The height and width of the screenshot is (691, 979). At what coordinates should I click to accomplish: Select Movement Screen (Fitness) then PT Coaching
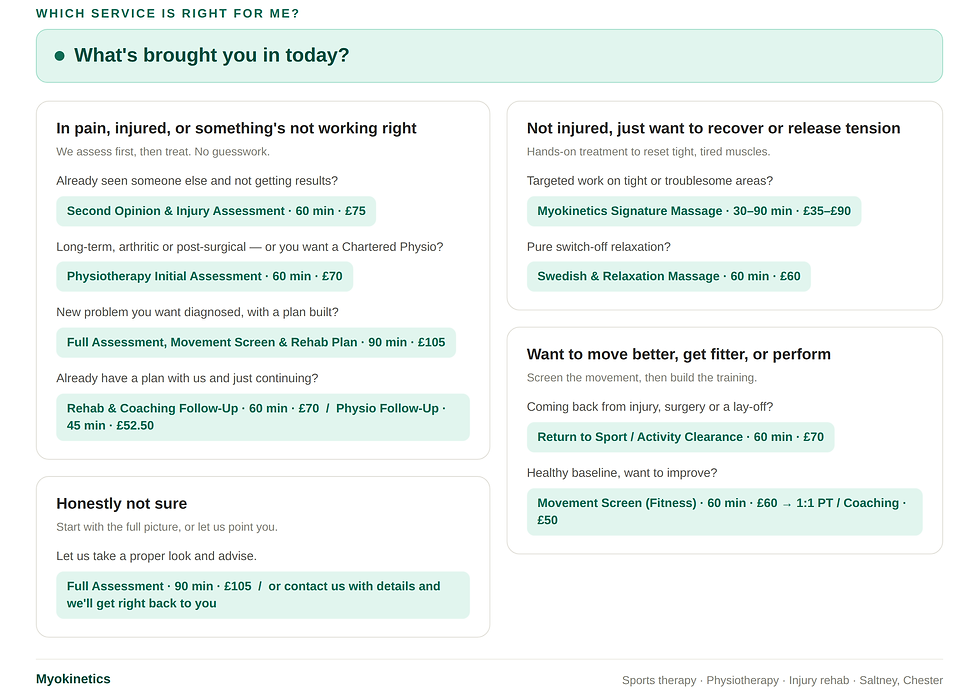point(724,512)
